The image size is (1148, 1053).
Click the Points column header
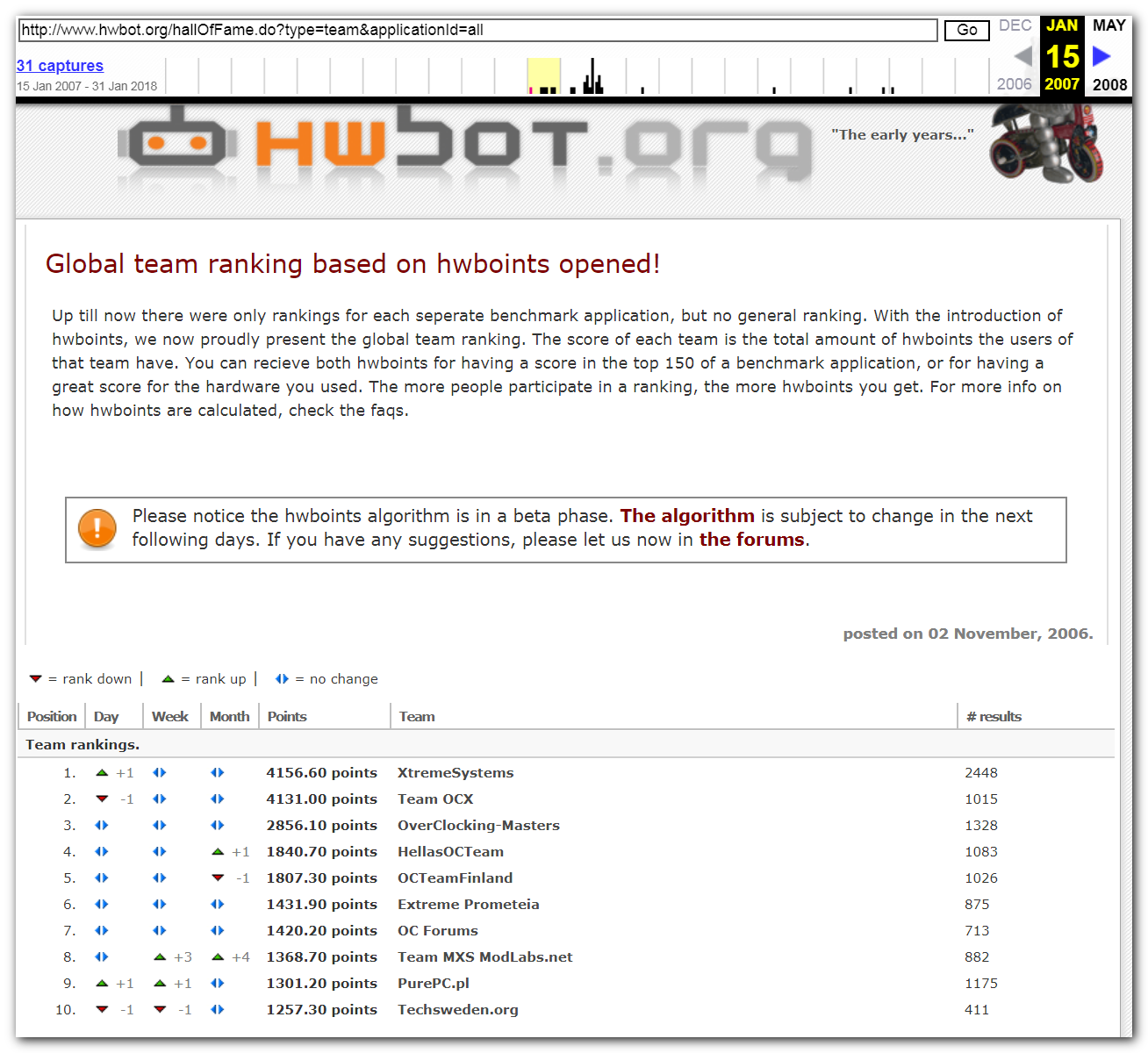pyautogui.click(x=287, y=717)
